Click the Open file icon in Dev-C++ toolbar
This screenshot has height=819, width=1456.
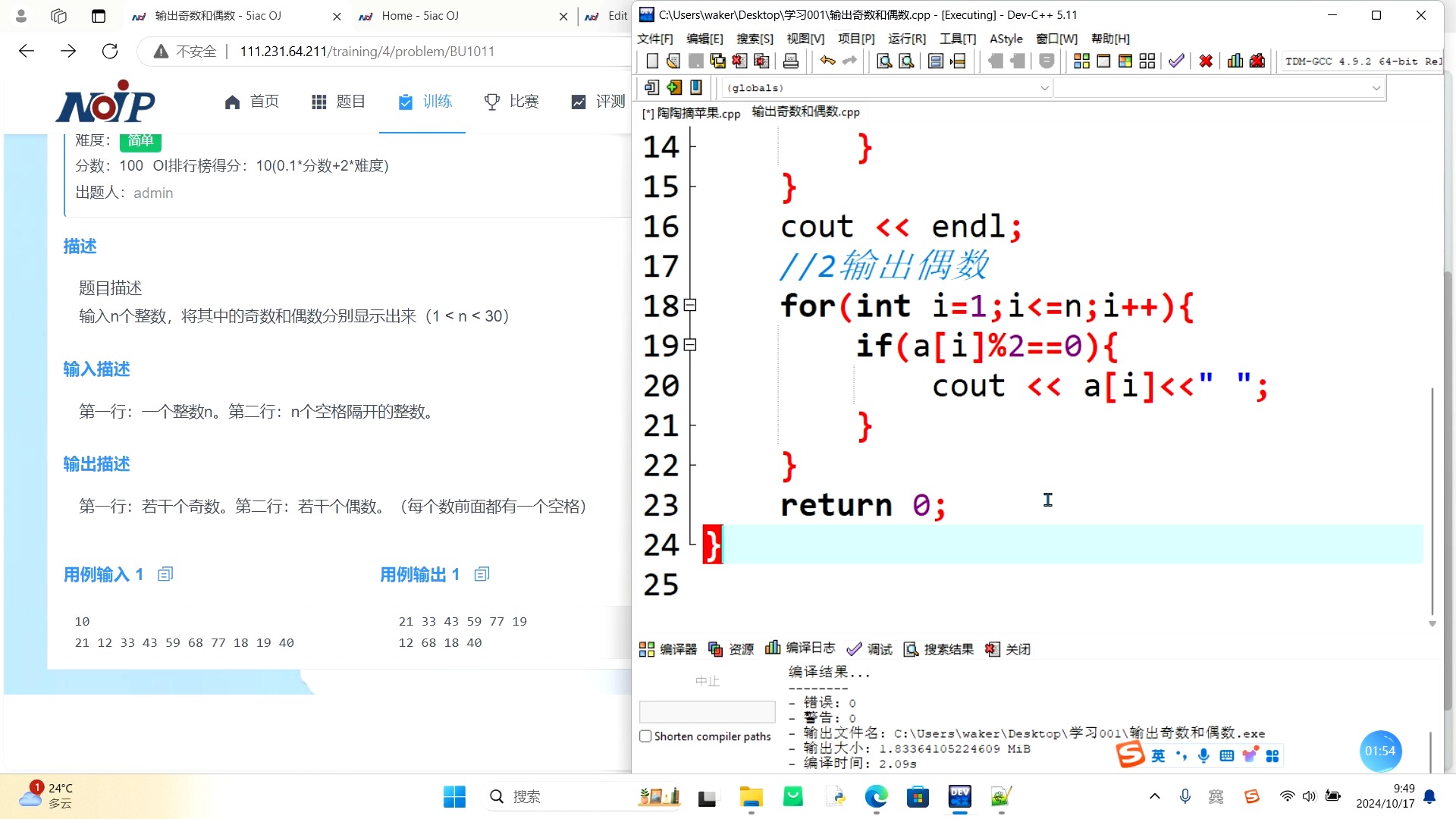[x=673, y=61]
